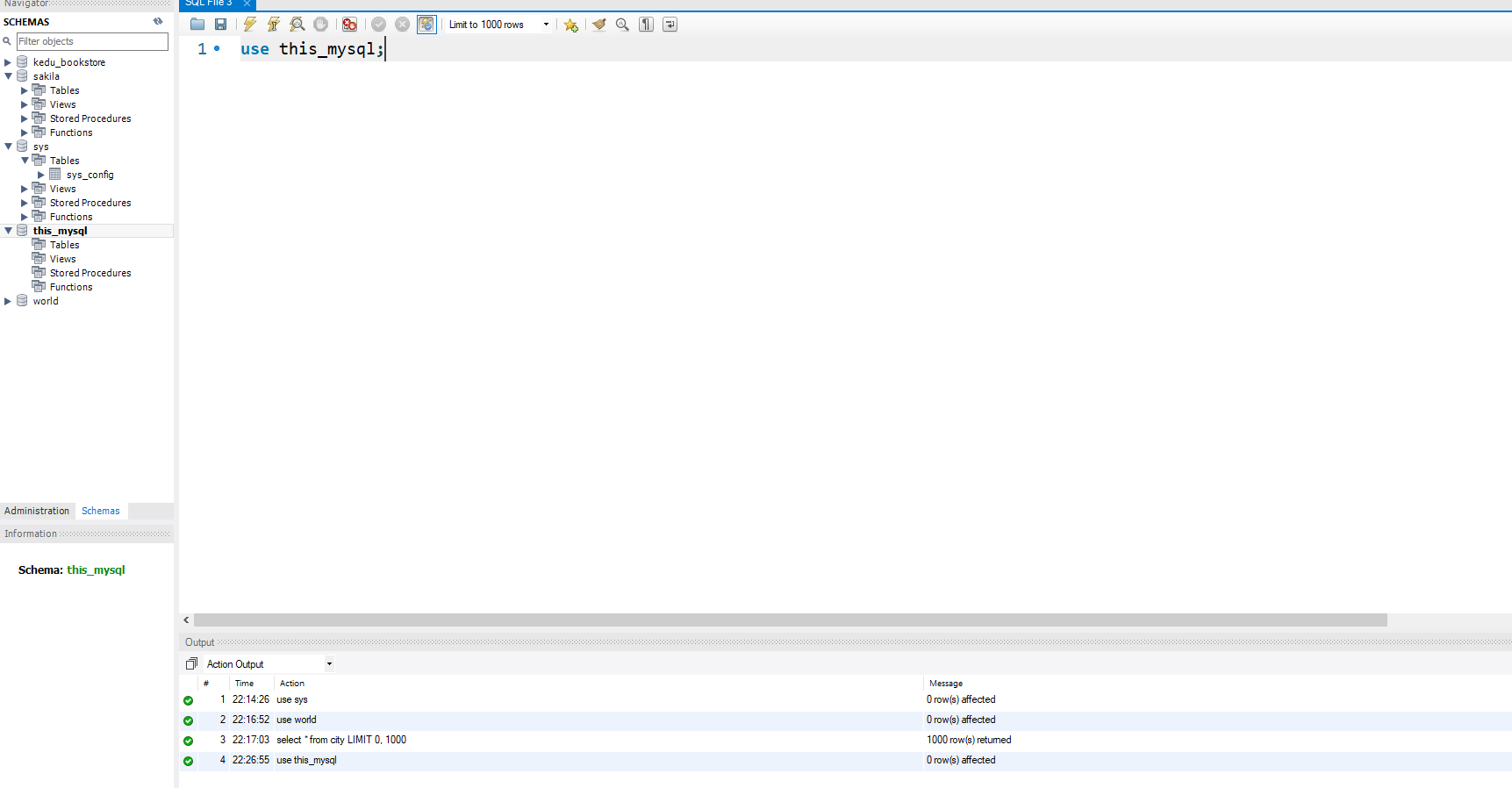Select the 'use world' output row
Viewport: 1512px width, 788px height.
coord(846,720)
